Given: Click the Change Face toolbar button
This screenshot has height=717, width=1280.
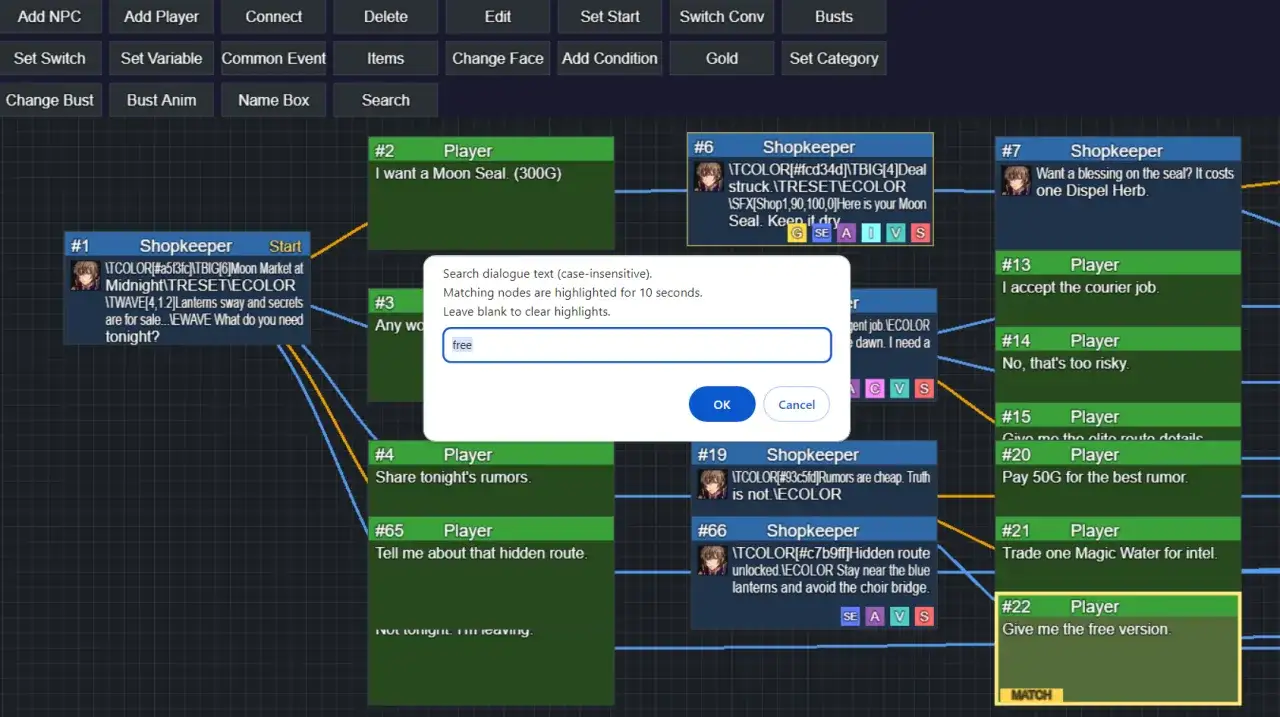Looking at the screenshot, I should (498, 58).
